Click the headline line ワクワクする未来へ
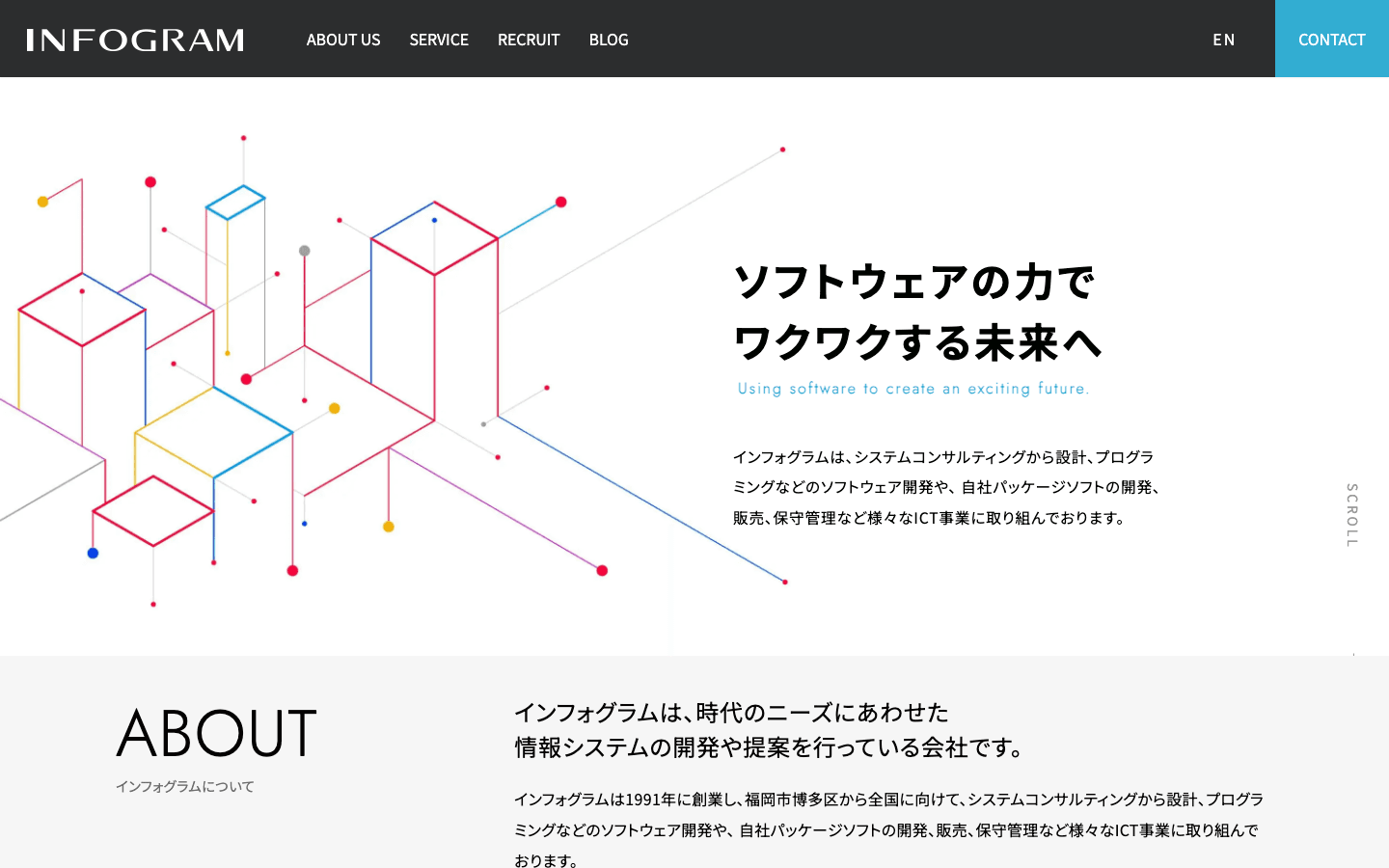The height and width of the screenshot is (868, 1389). (x=917, y=343)
